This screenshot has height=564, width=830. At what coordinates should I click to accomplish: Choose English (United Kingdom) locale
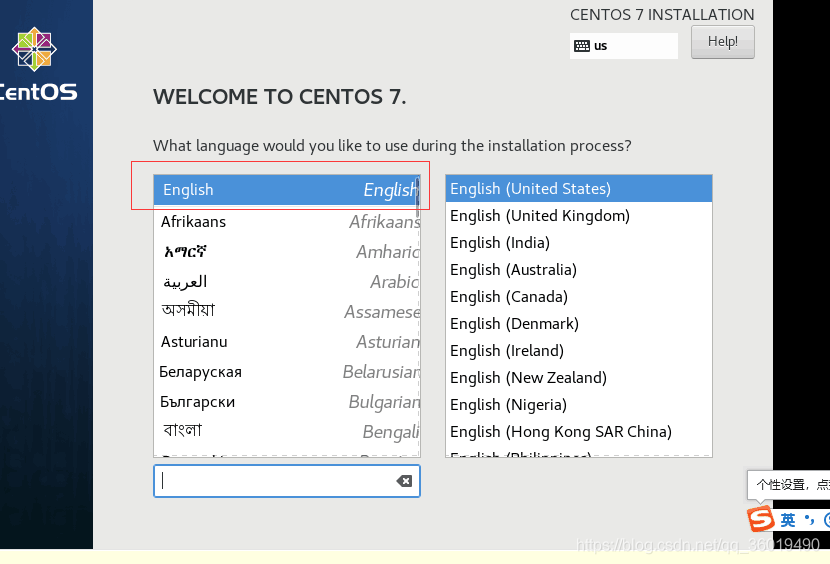tap(579, 216)
